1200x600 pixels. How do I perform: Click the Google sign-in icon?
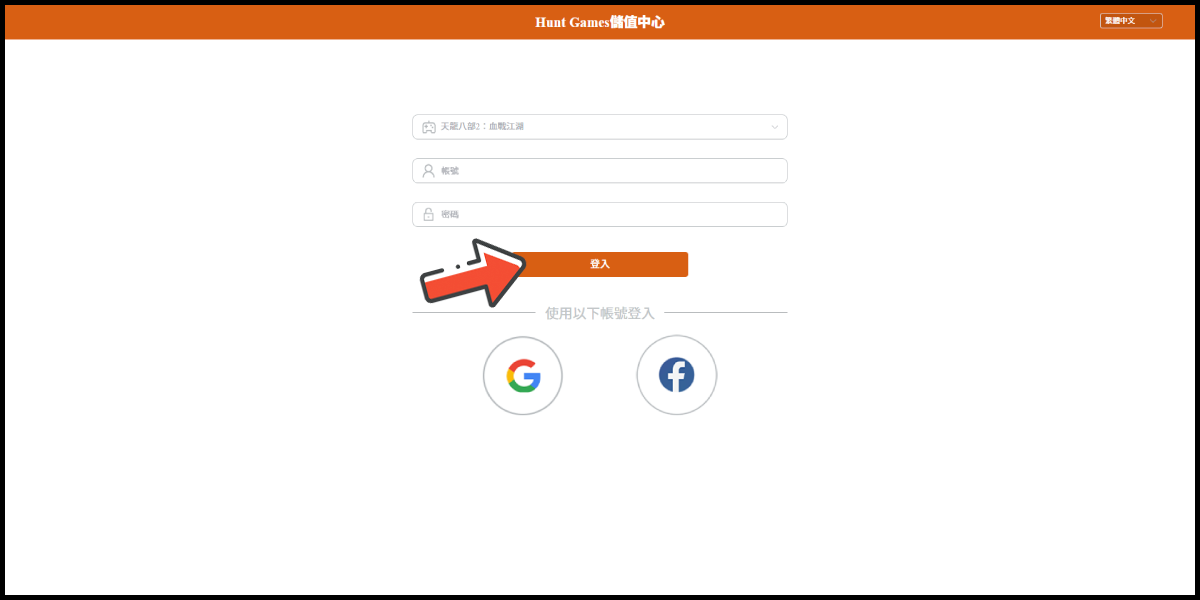[523, 375]
